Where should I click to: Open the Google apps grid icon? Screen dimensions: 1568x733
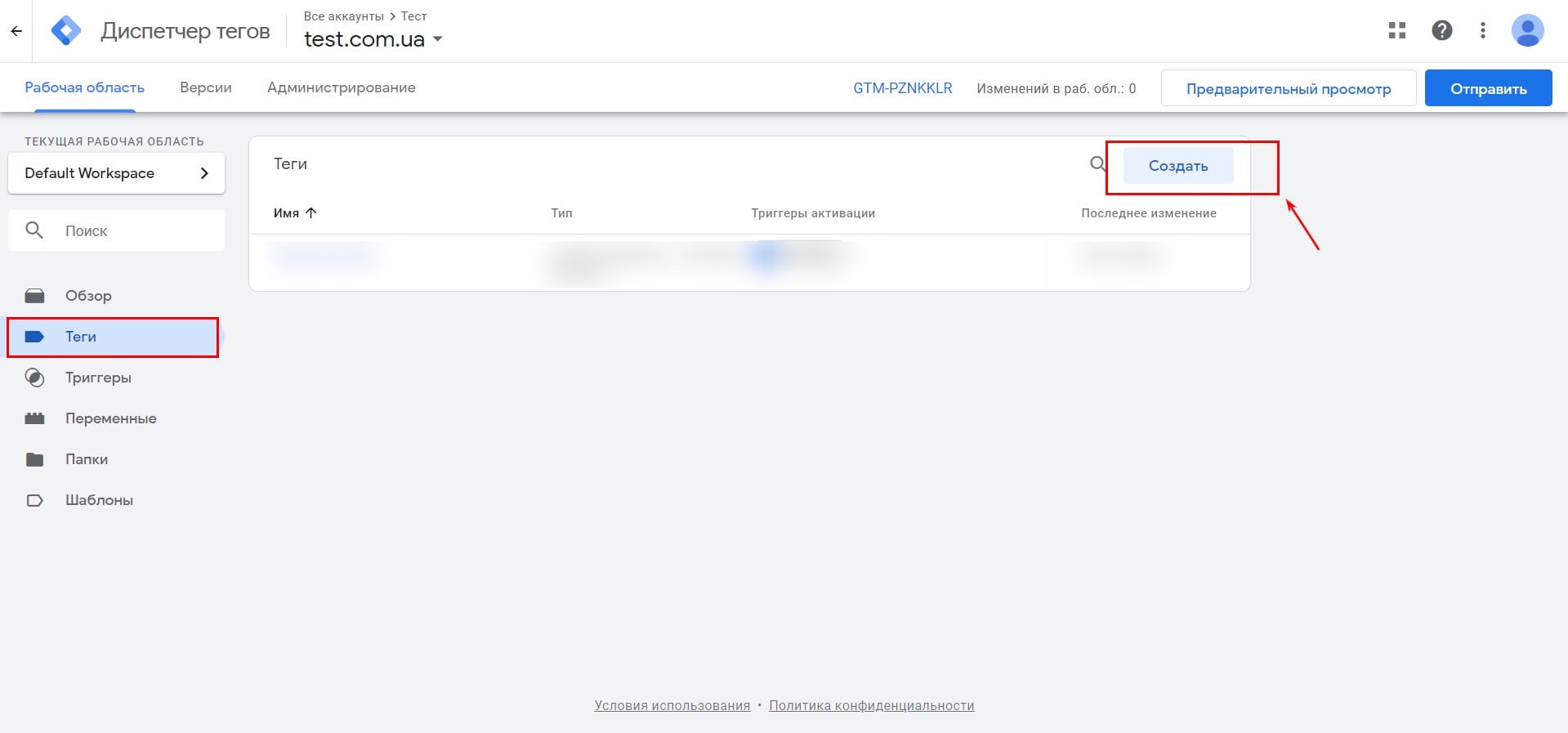coord(1397,31)
